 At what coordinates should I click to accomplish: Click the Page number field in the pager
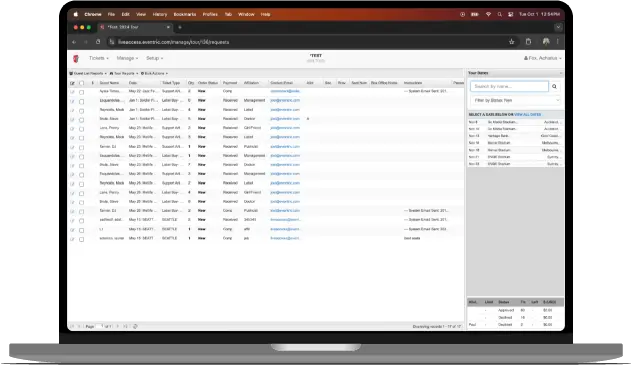100,326
